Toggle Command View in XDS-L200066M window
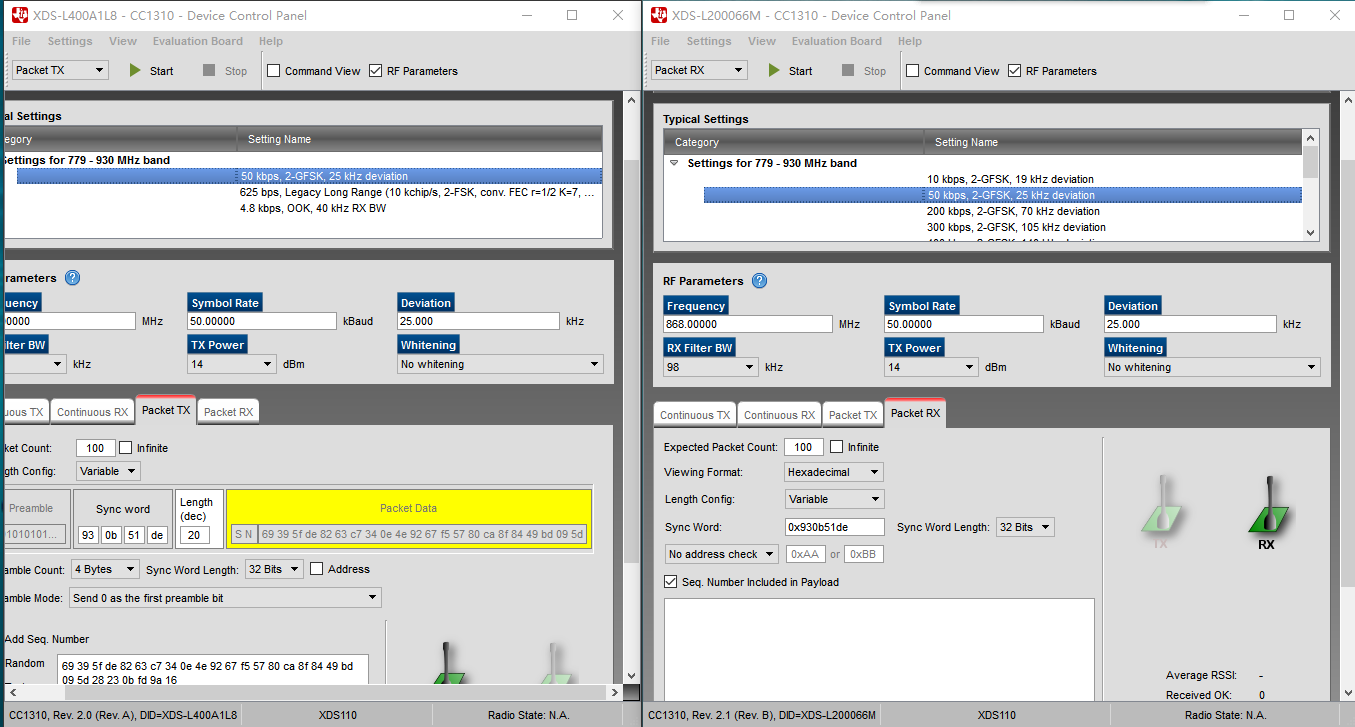 (913, 71)
